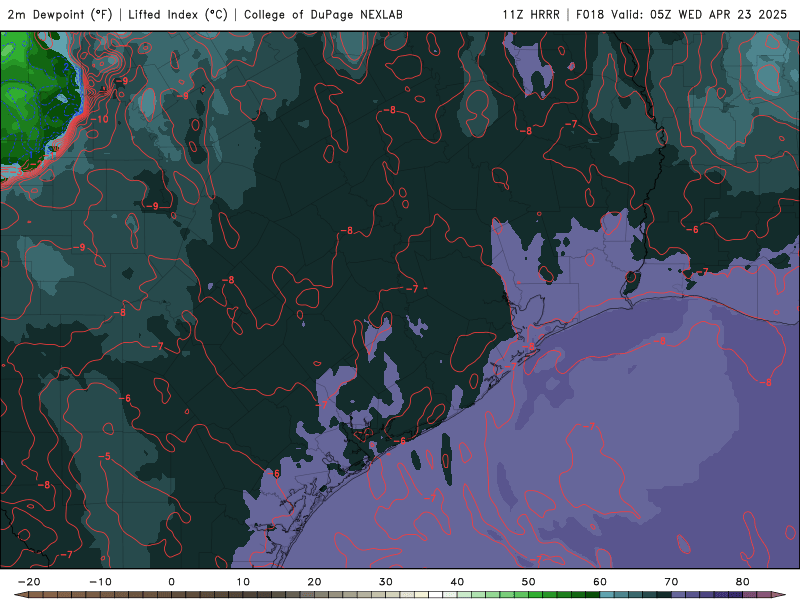Click the 10 label on the color scale
The height and width of the screenshot is (600, 800).
point(243,582)
